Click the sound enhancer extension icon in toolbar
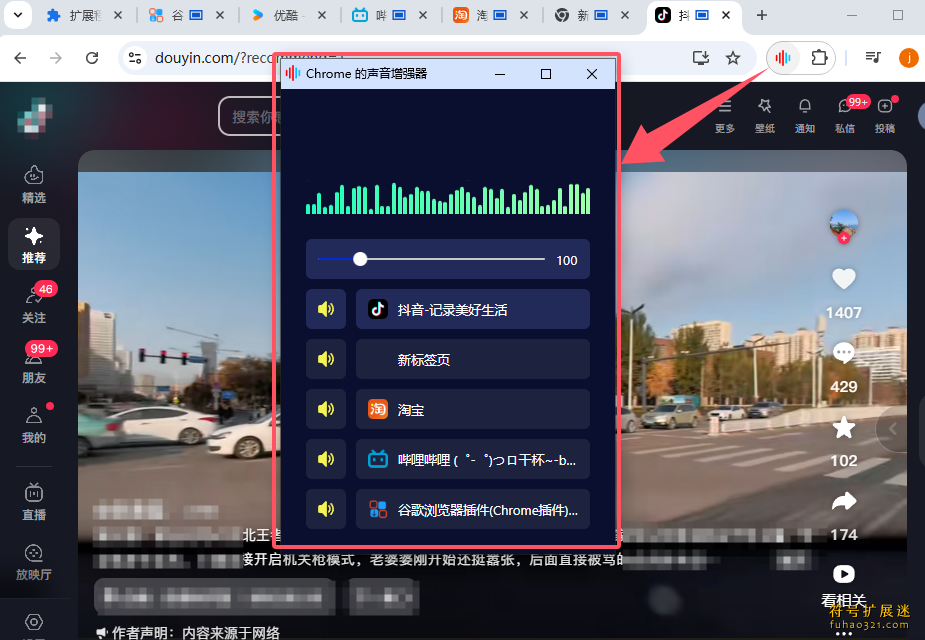This screenshot has width=925, height=640. 783,58
